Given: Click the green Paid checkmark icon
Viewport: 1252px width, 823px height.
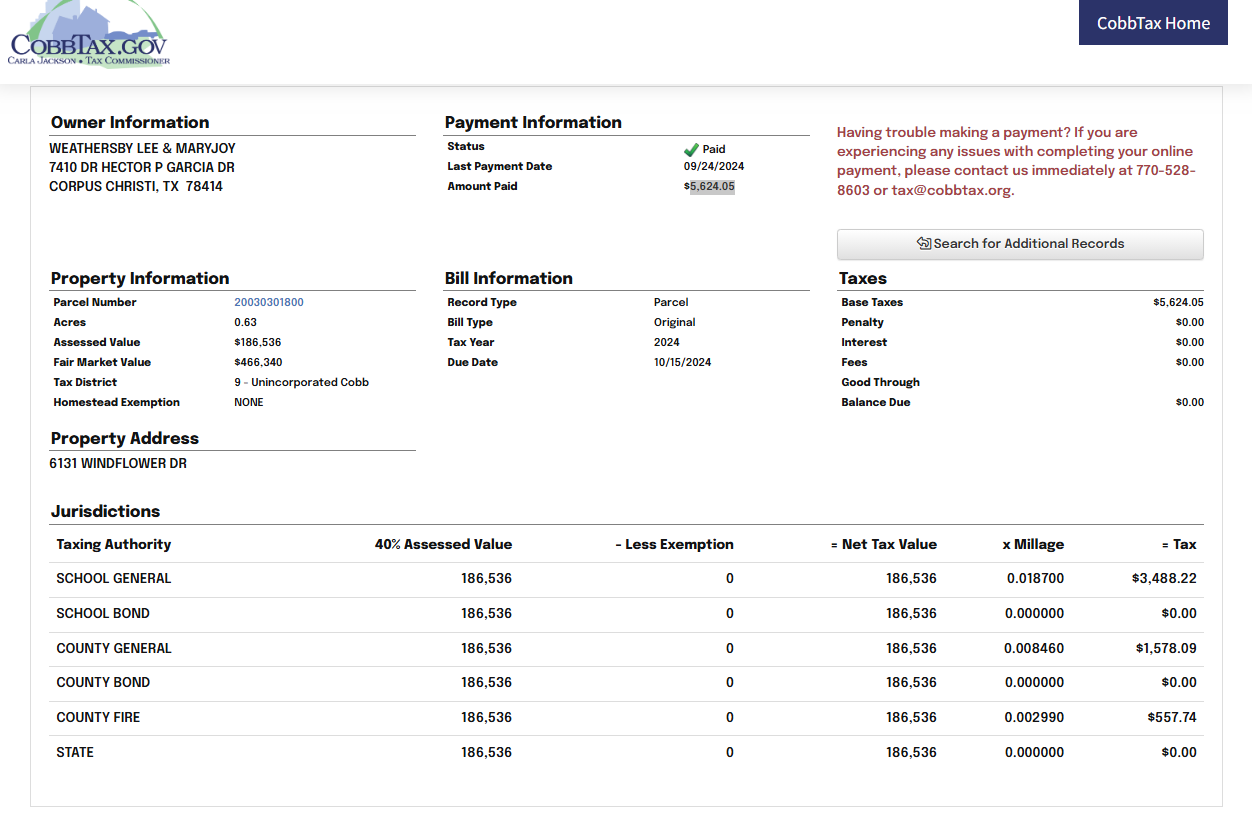Looking at the screenshot, I should [691, 149].
